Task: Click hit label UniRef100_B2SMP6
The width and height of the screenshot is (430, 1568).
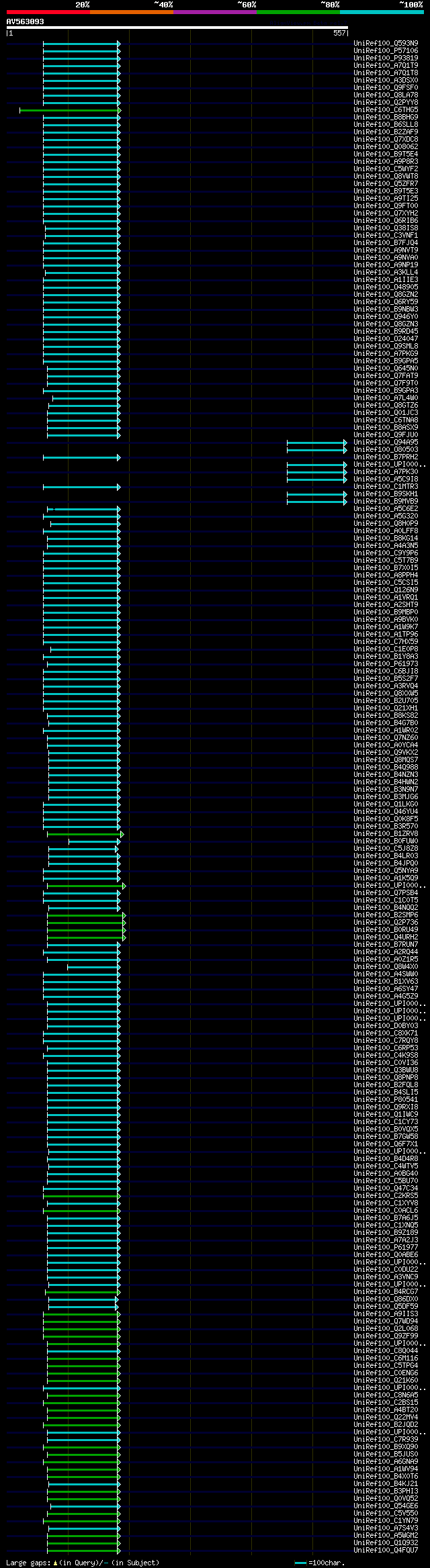Action: click(x=386, y=915)
